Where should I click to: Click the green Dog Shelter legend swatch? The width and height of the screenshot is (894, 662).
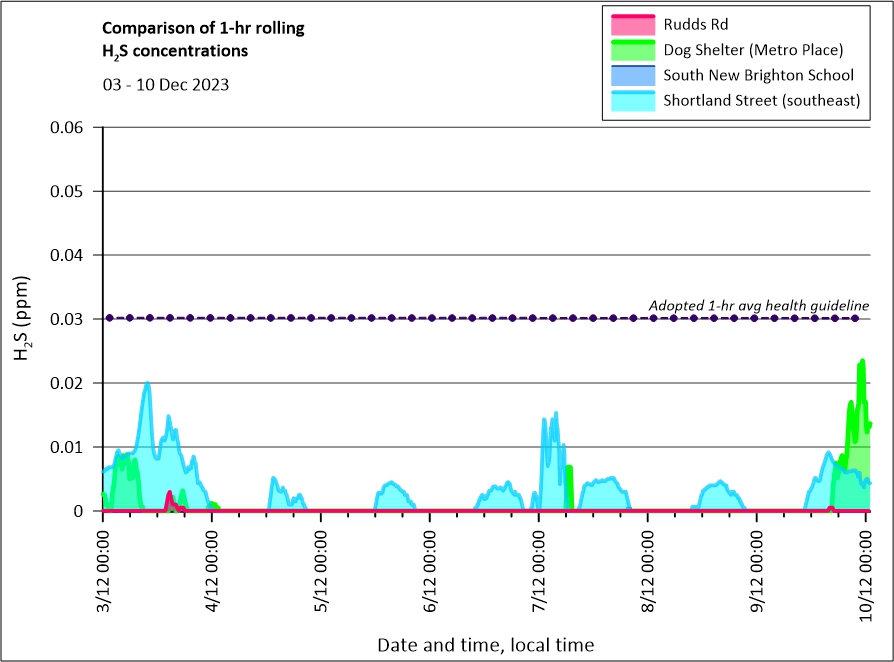(630, 49)
